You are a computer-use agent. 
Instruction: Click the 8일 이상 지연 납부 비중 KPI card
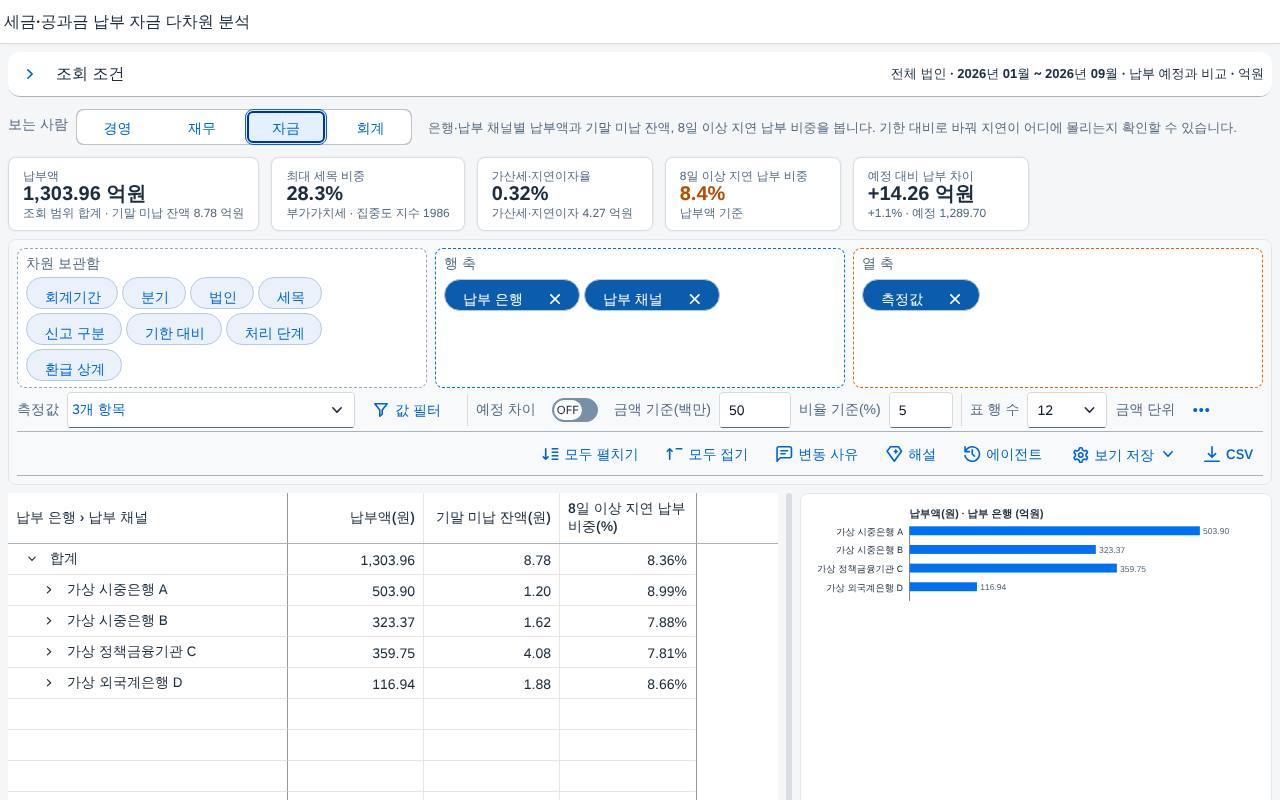coord(753,194)
